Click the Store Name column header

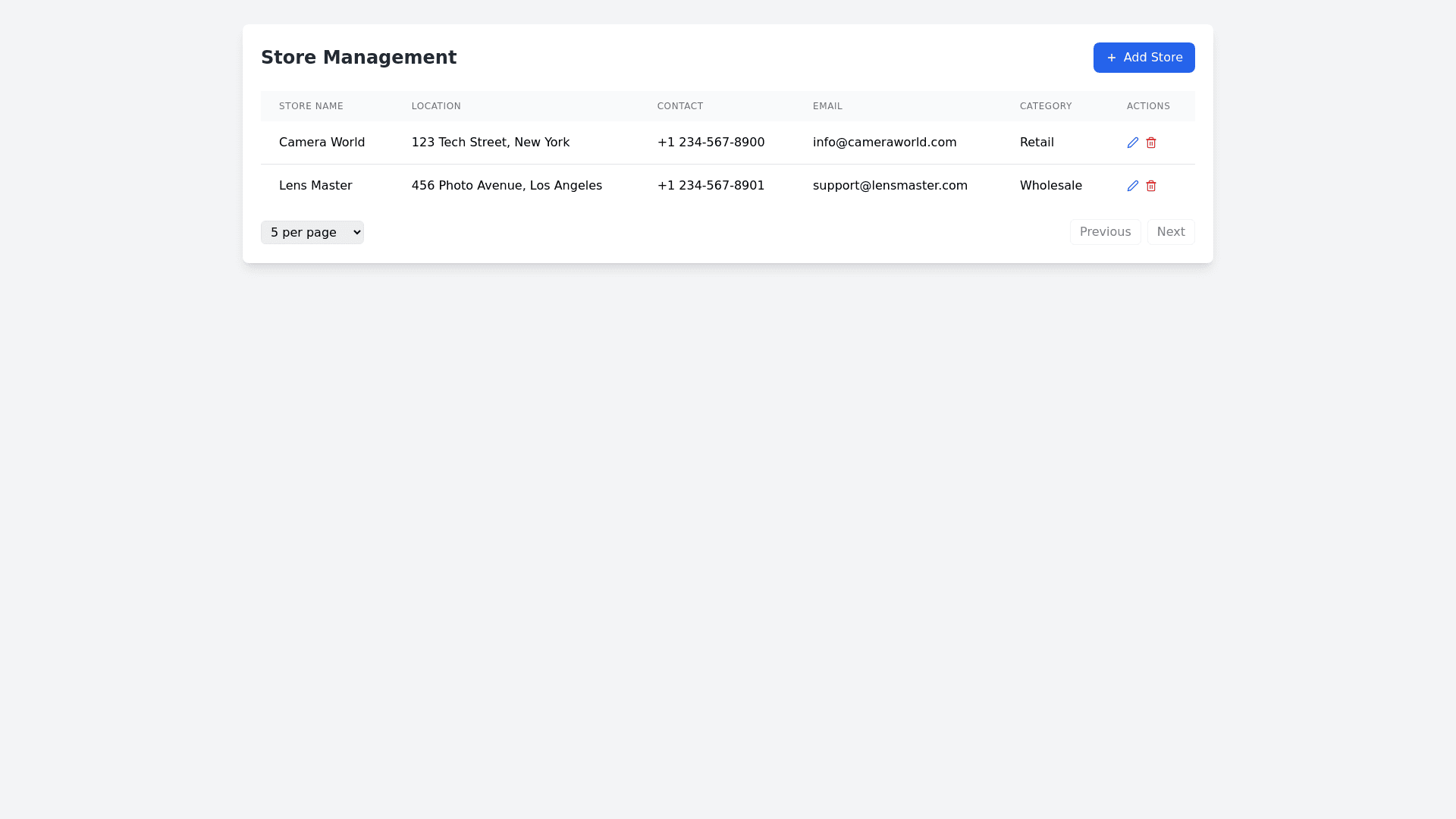[x=311, y=106]
